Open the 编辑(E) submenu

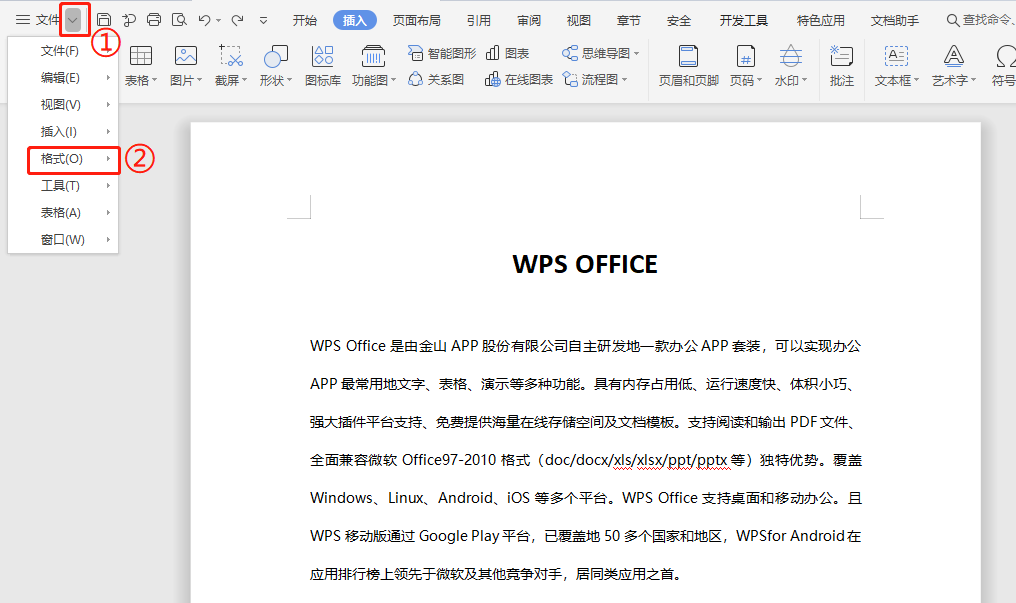[x=63, y=78]
